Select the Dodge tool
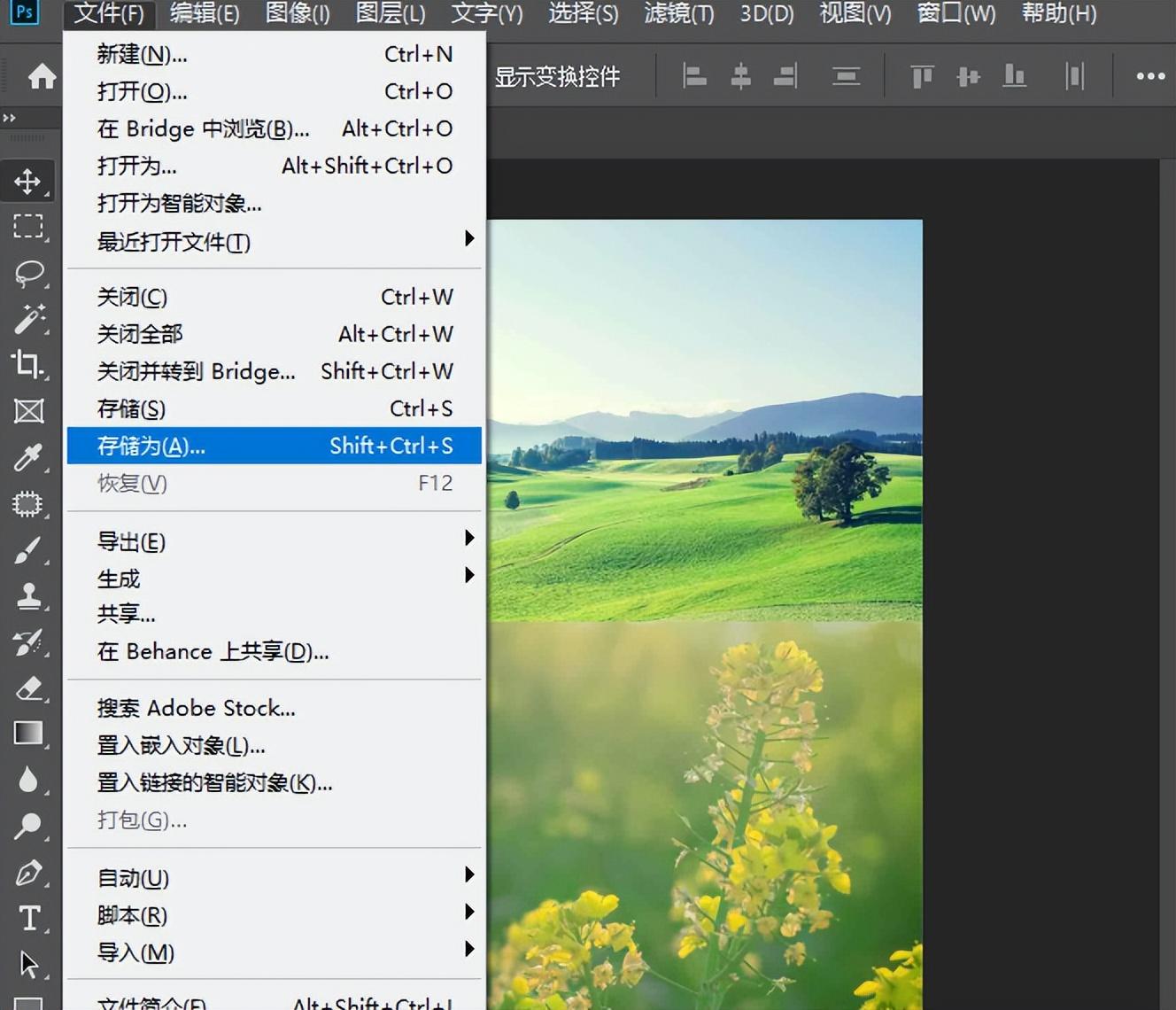This screenshot has width=1176, height=1010. [27, 826]
